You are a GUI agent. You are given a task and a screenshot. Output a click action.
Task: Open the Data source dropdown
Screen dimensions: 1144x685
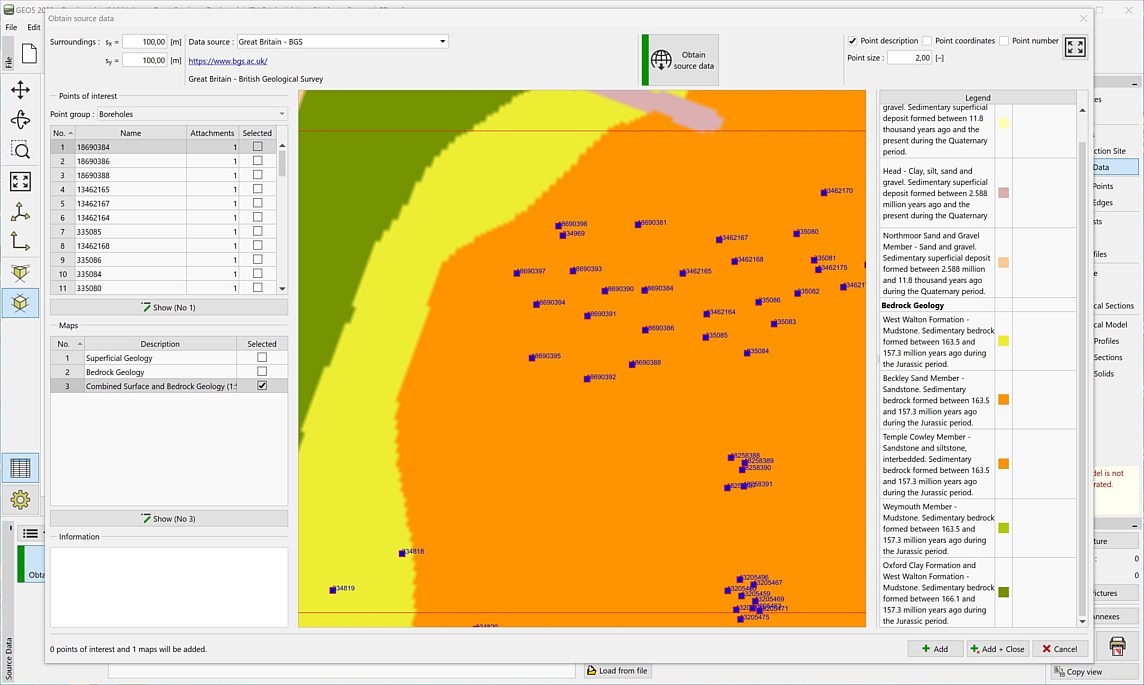442,42
